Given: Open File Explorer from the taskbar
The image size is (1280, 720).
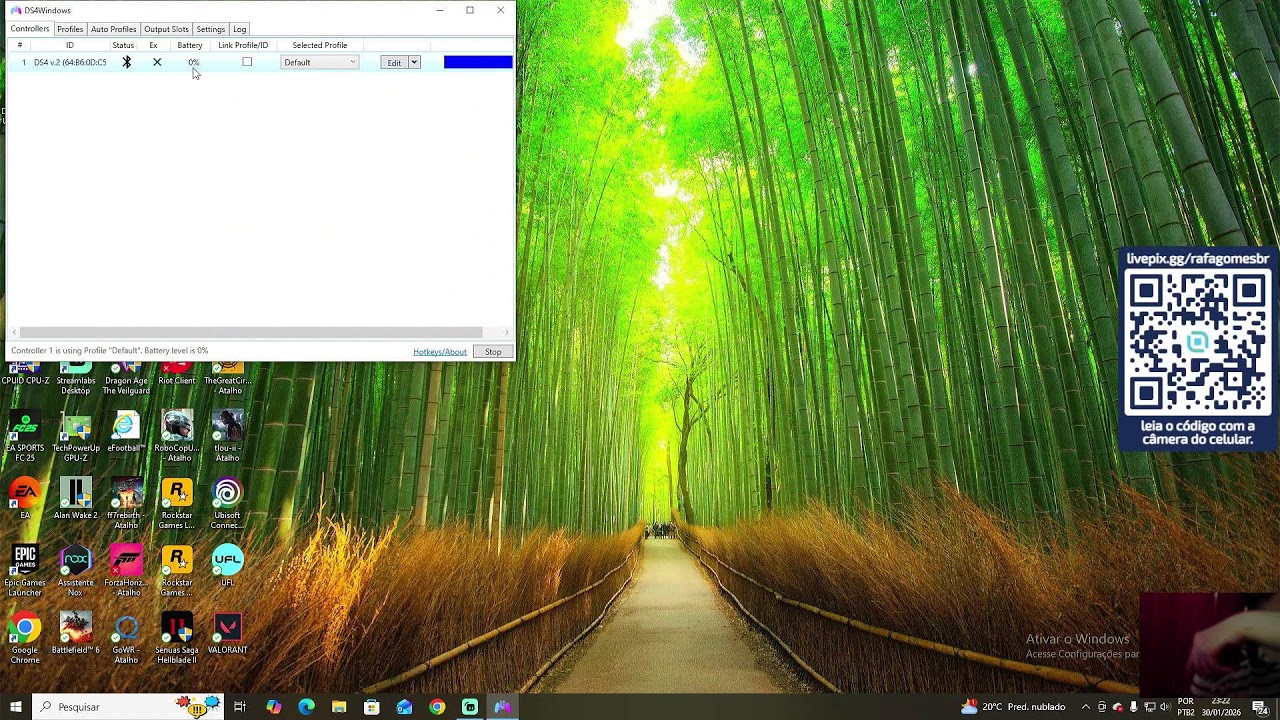Looking at the screenshot, I should tap(339, 707).
